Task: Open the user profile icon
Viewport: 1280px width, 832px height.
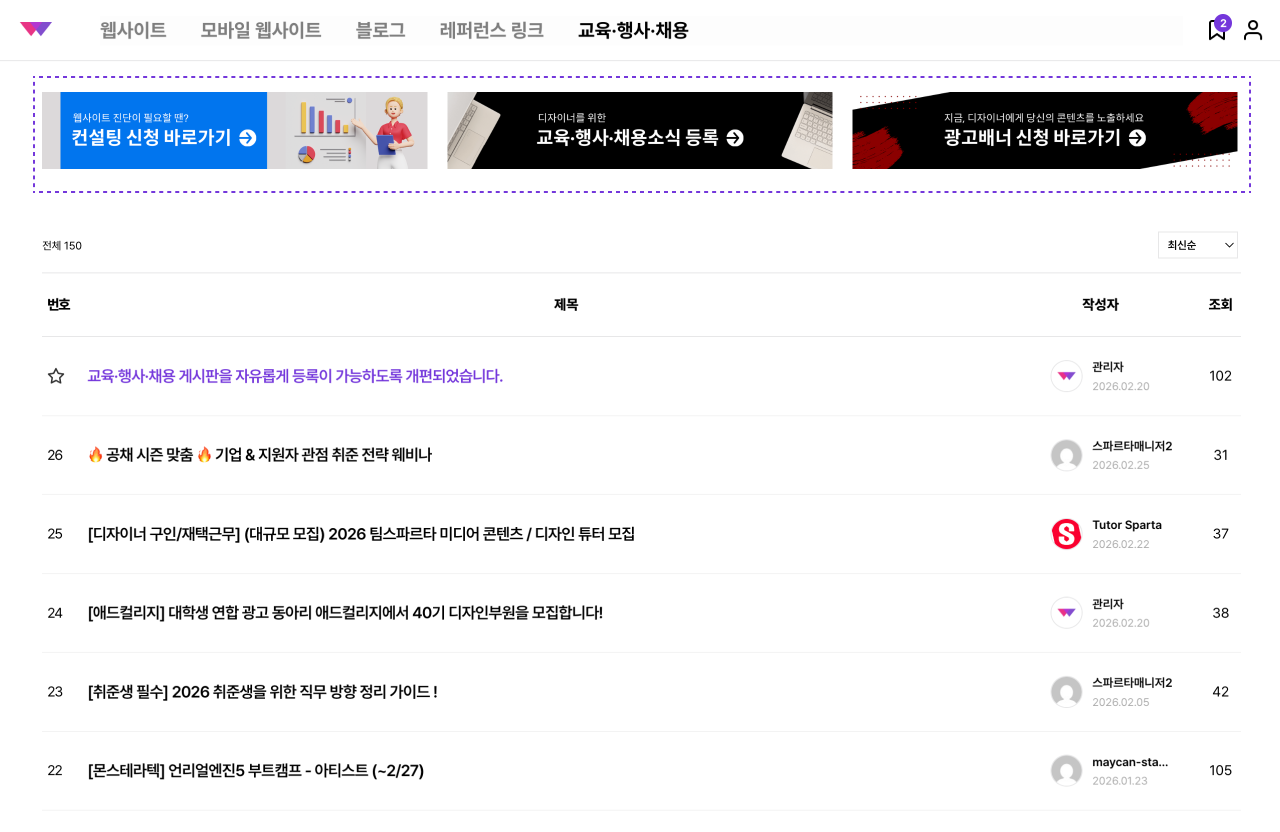Action: point(1253,30)
